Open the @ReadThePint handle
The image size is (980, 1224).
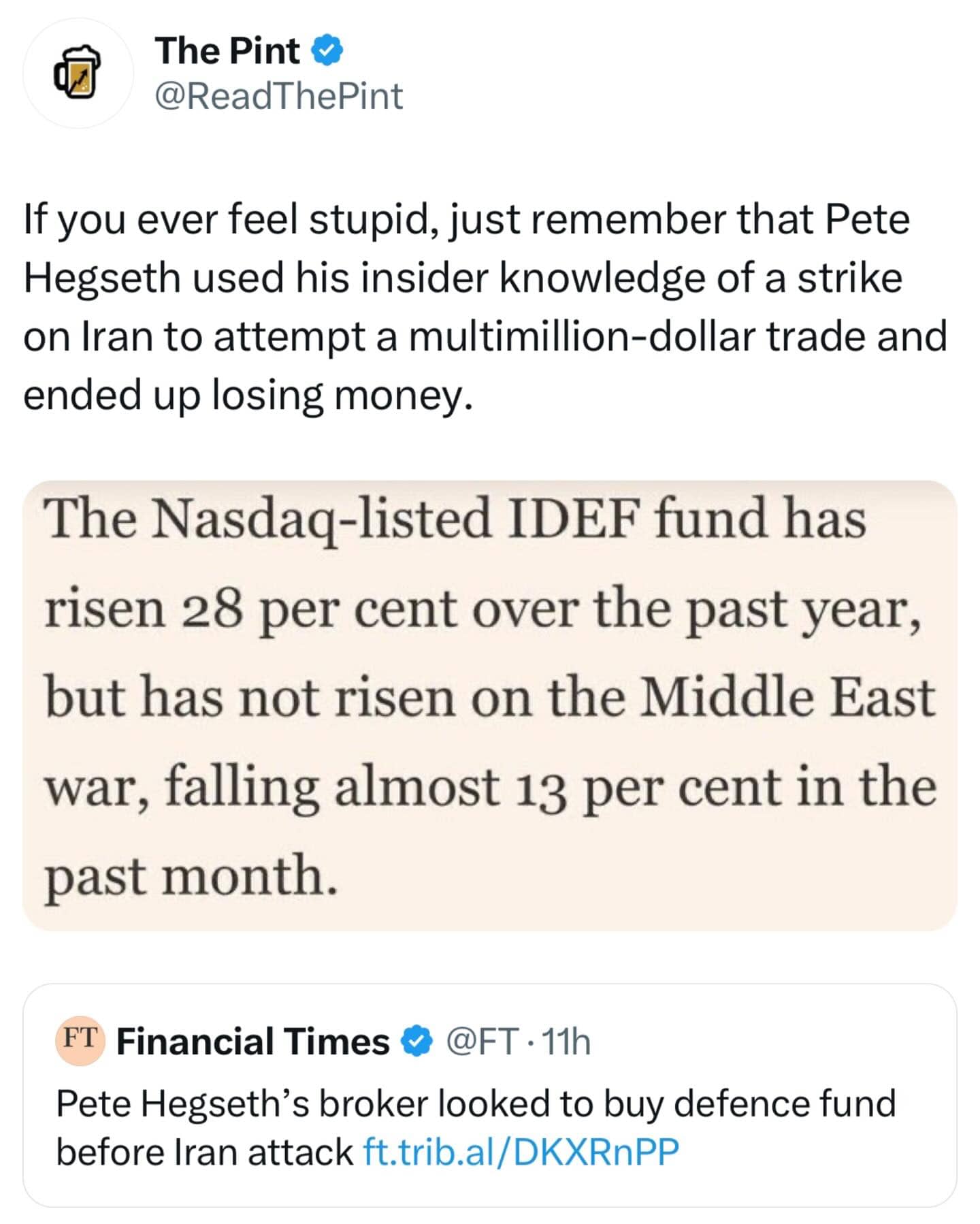click(279, 96)
